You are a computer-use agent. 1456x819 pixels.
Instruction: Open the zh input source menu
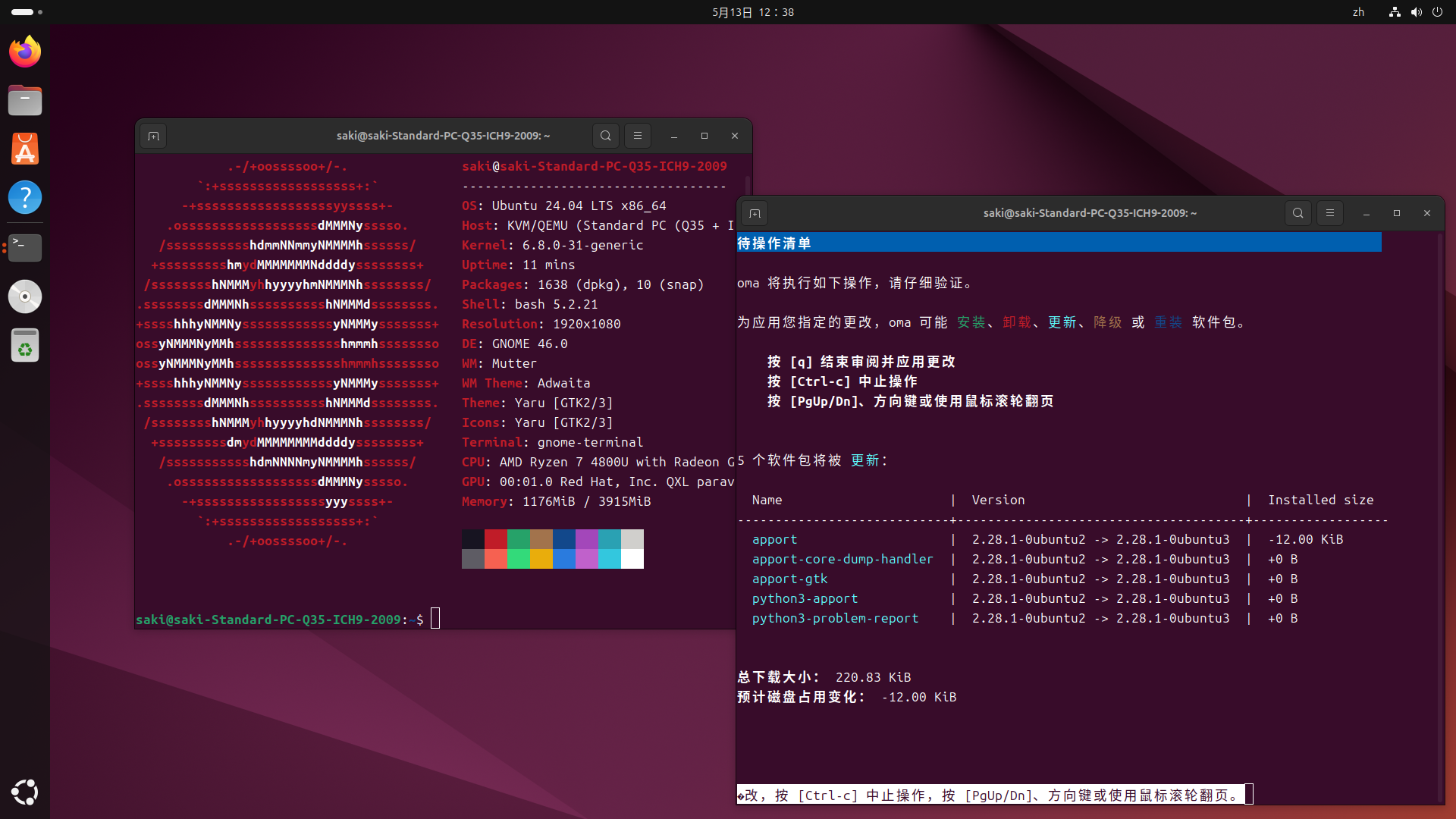tap(1358, 12)
